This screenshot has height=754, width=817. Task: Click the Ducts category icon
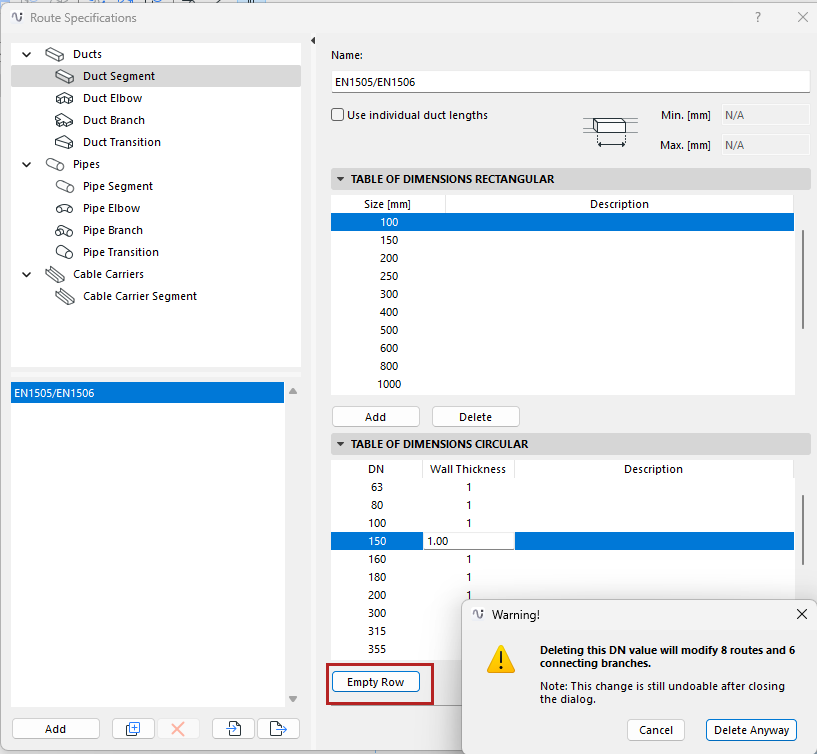pyautogui.click(x=55, y=54)
